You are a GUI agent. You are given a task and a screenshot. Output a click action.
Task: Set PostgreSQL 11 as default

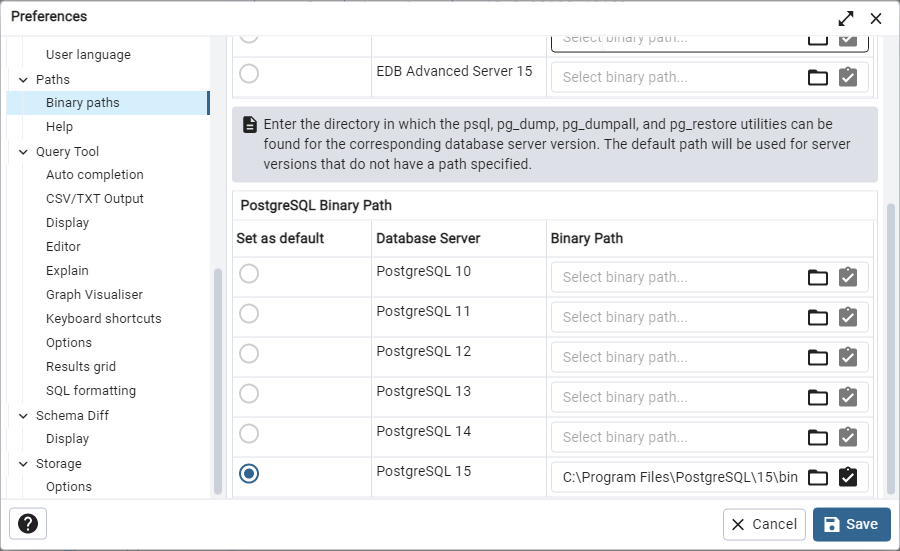click(249, 313)
